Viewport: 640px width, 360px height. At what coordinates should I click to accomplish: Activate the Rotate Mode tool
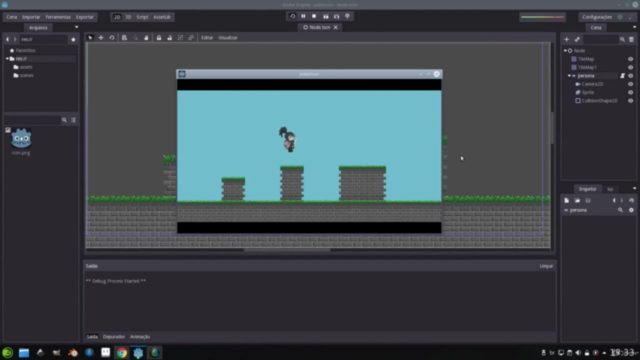111,38
